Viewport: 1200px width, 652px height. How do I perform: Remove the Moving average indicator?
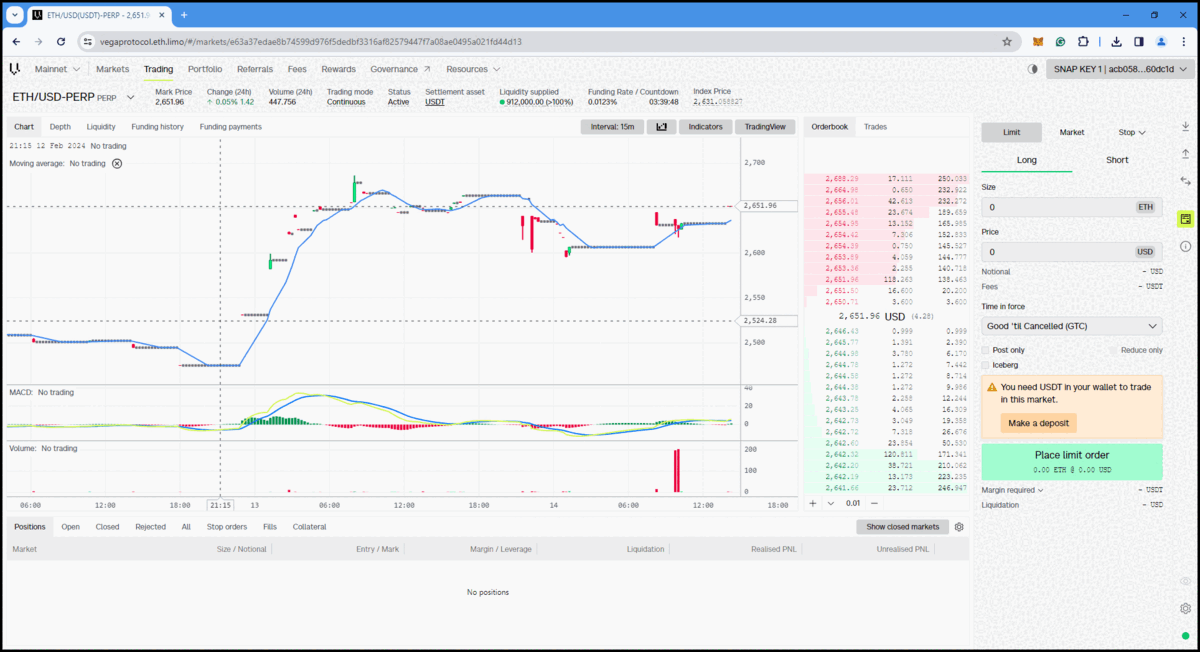(117, 163)
